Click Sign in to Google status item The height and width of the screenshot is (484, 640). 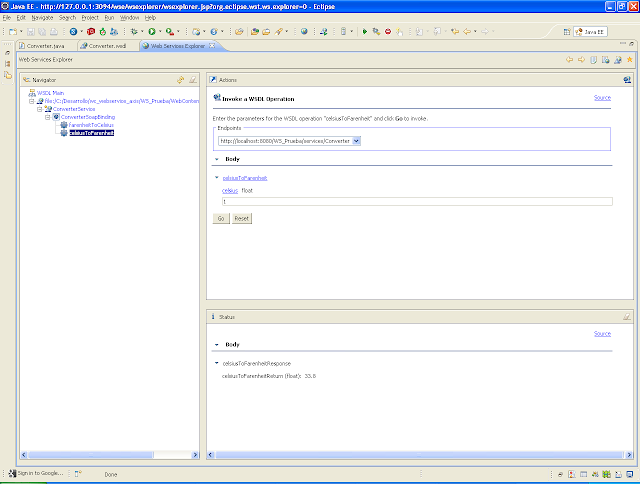click(x=36, y=473)
